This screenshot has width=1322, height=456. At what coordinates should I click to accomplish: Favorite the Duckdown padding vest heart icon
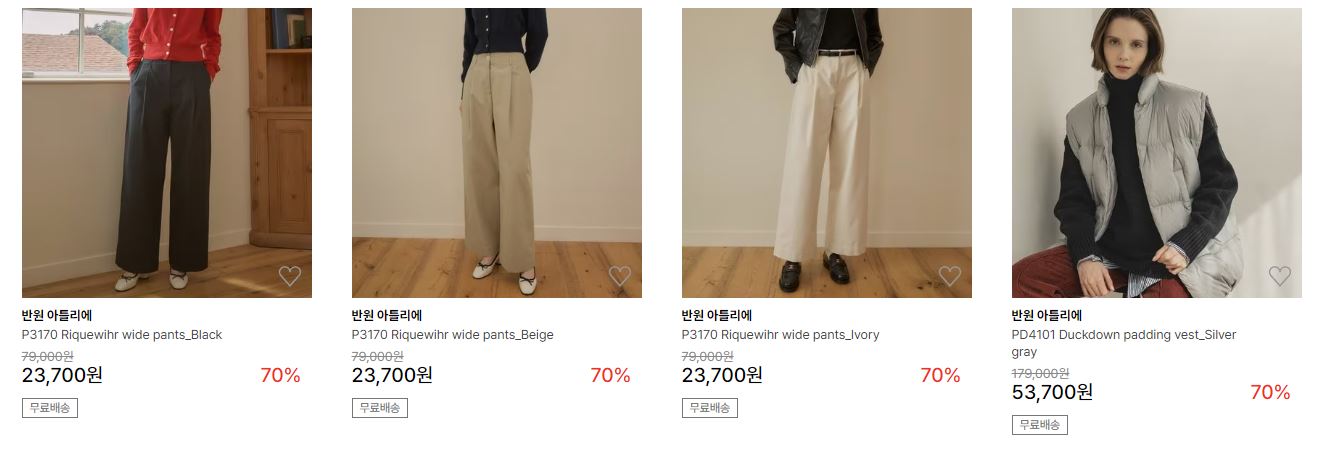coord(1280,276)
